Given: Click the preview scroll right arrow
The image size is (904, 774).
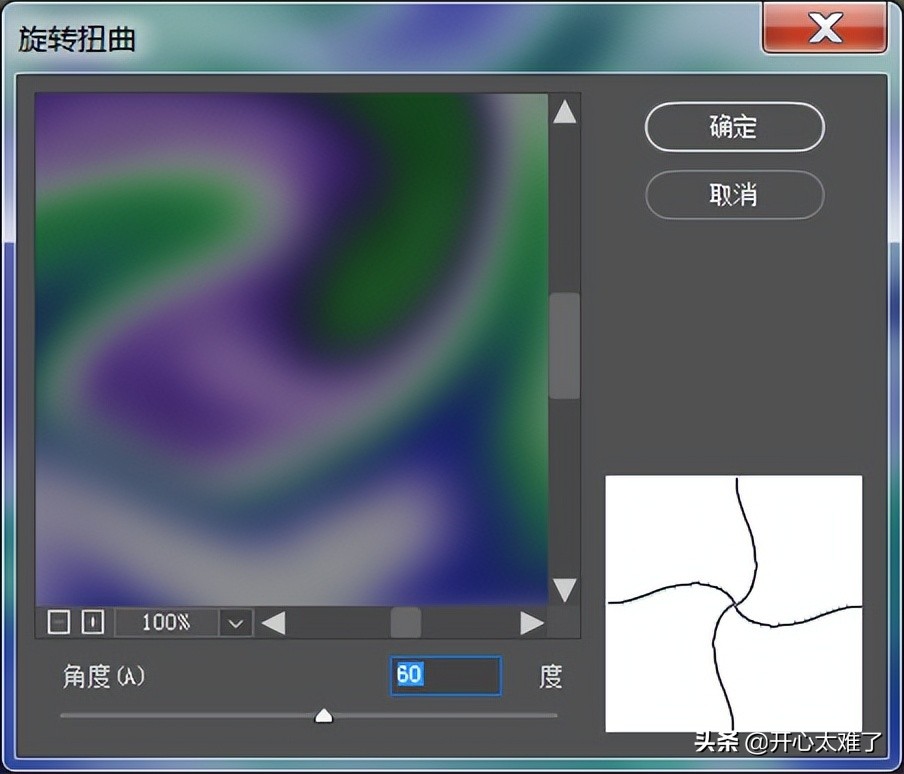Looking at the screenshot, I should click(x=531, y=623).
